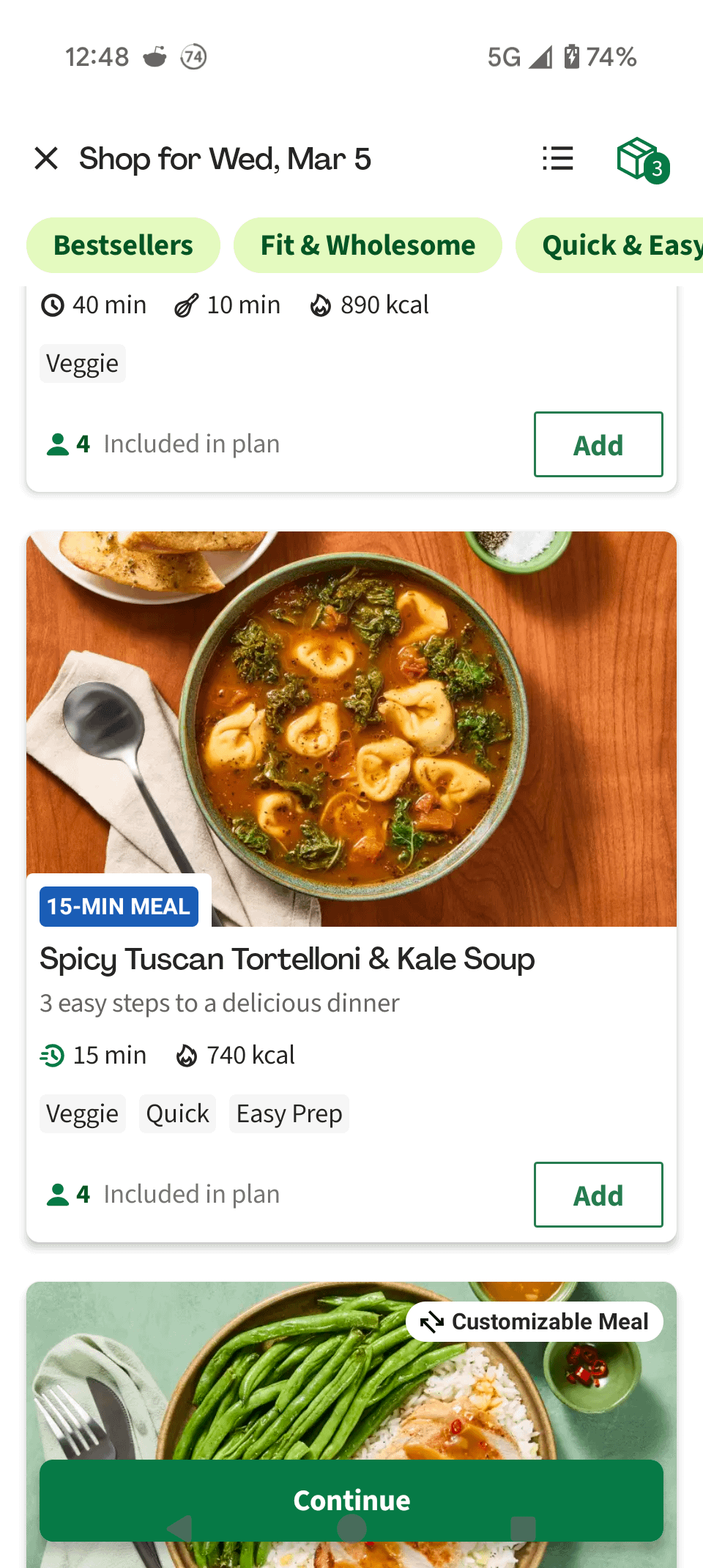Tap the Customizable Meal swap badge
The height and width of the screenshot is (1568, 703).
click(x=535, y=1321)
